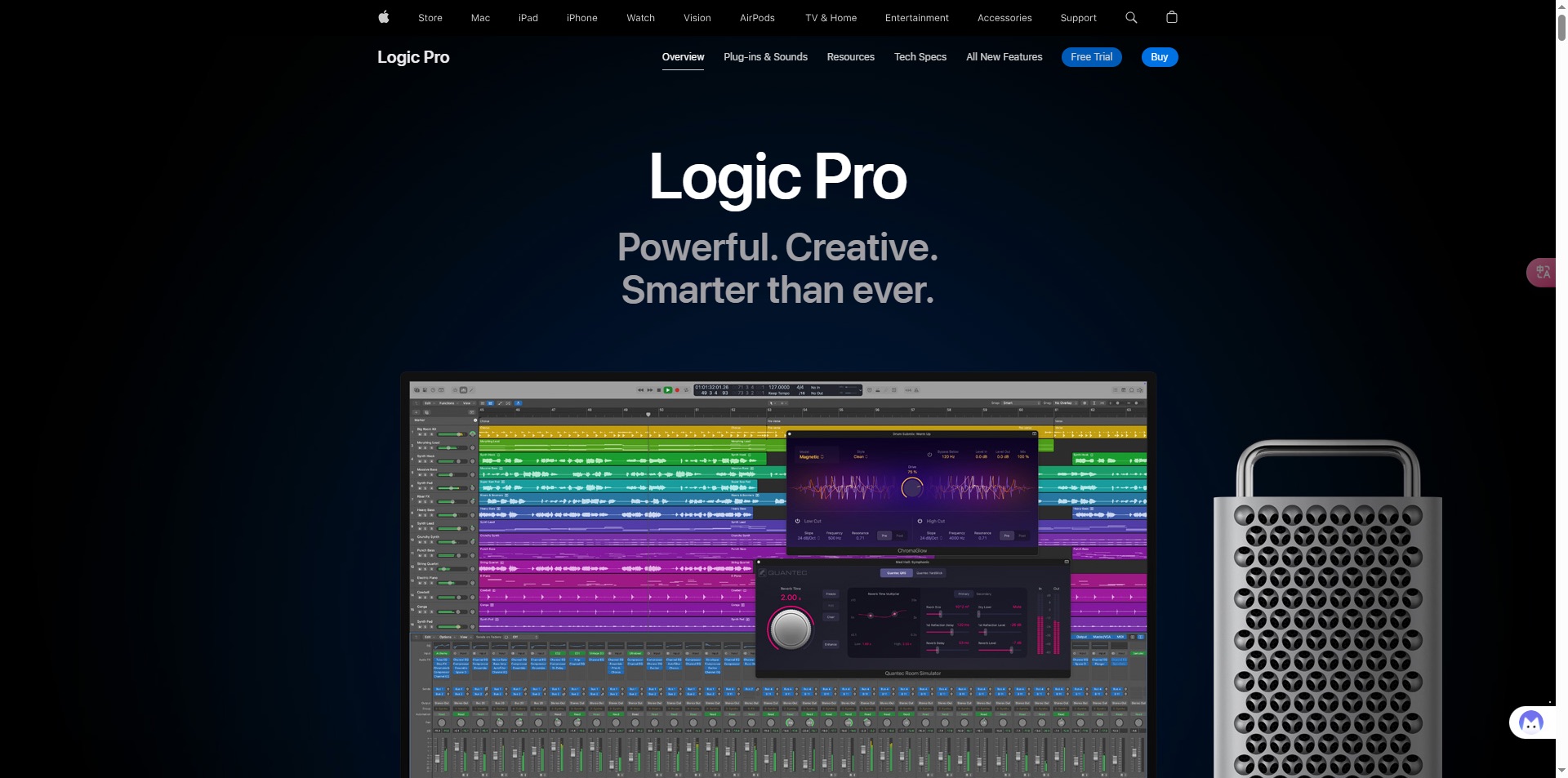Open the Support menu item
This screenshot has height=778, width=1568.
[1078, 18]
